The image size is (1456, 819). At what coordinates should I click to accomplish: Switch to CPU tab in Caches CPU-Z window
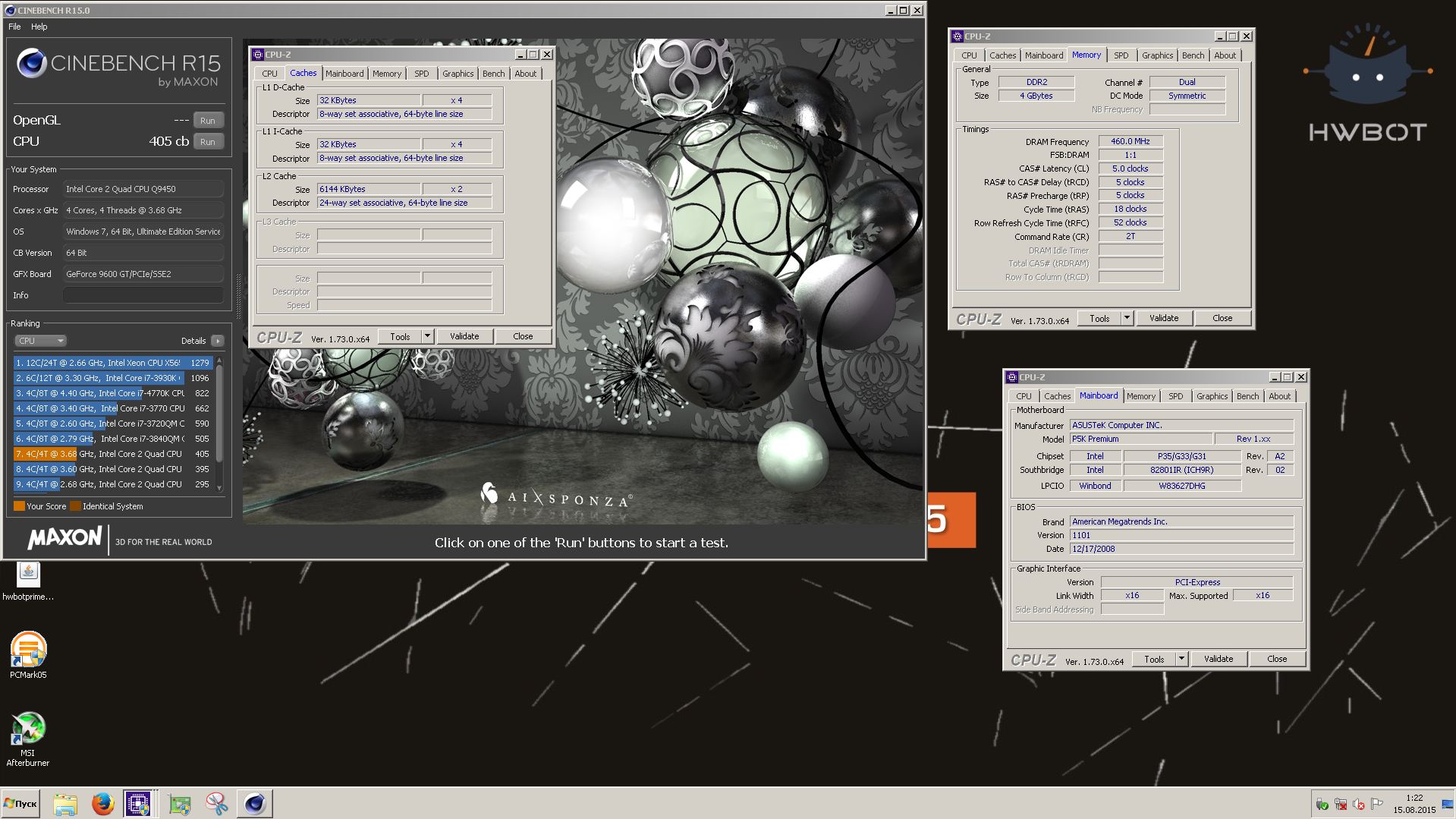coord(269,74)
